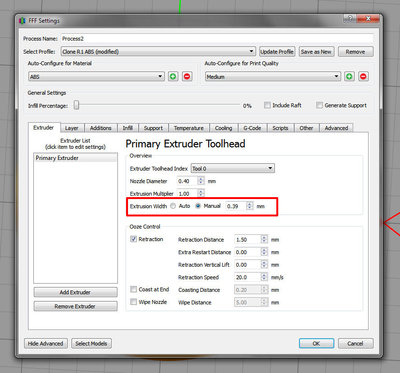The image size is (400, 373).
Task: Click the Add Extruder button
Action: point(75,292)
